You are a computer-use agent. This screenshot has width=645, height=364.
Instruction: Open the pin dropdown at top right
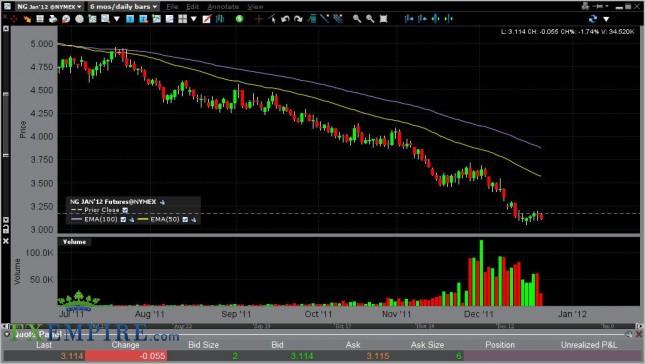coord(601,6)
